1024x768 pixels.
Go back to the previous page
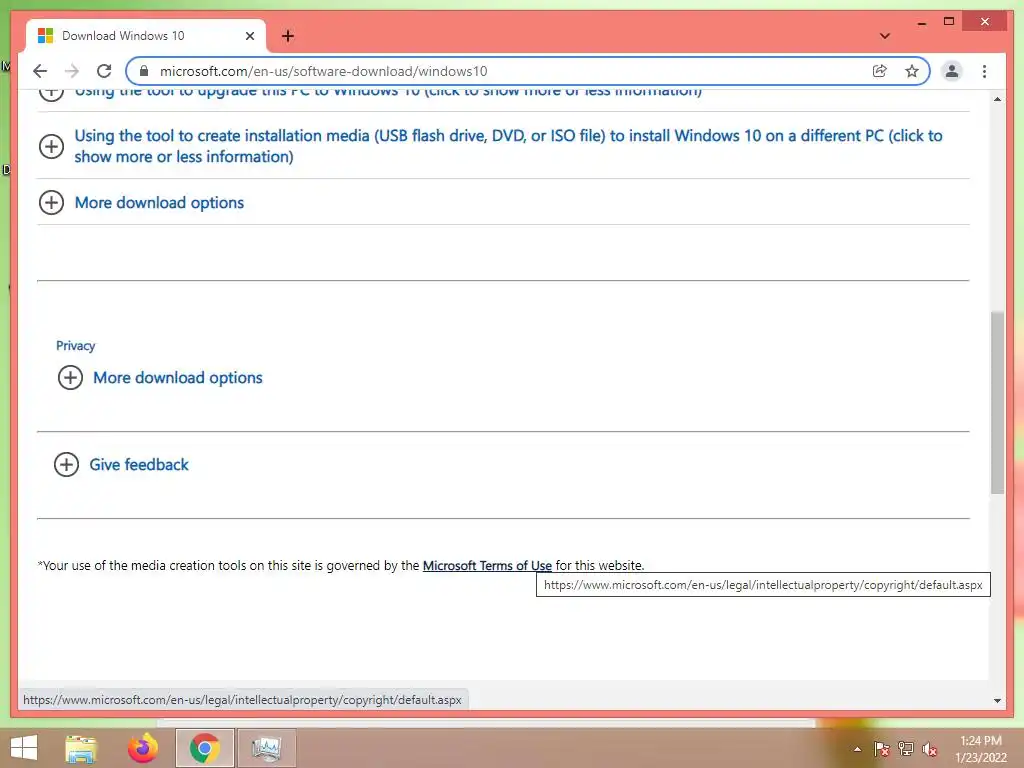coord(40,71)
